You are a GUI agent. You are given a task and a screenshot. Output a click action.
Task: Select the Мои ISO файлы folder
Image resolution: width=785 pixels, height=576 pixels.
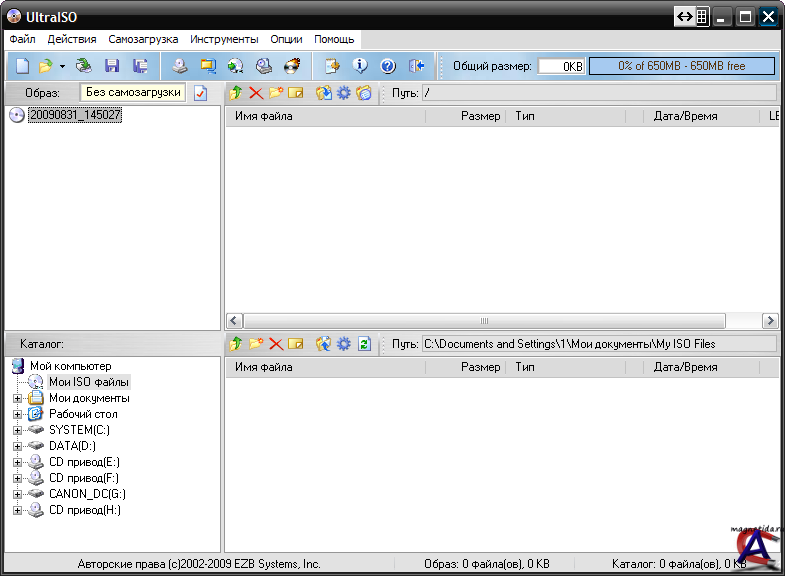[x=88, y=382]
